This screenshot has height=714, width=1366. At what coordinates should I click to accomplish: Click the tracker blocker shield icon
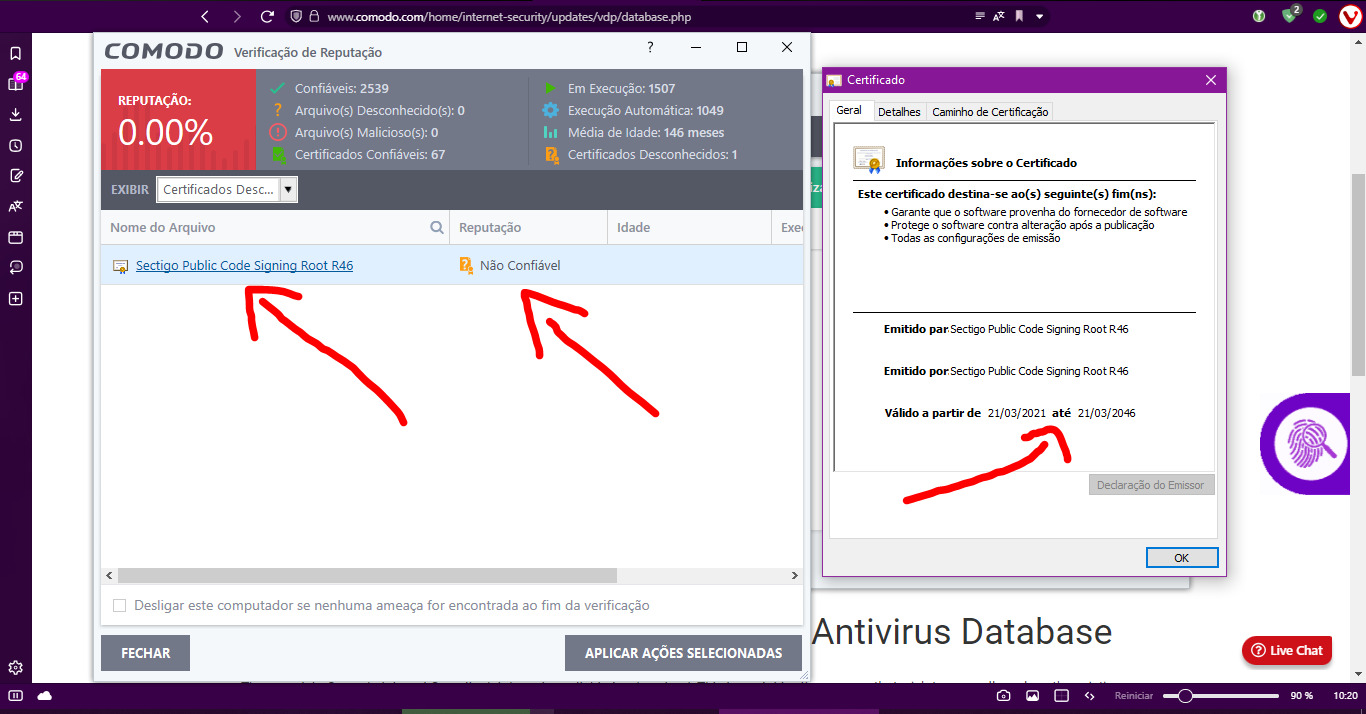pos(296,16)
